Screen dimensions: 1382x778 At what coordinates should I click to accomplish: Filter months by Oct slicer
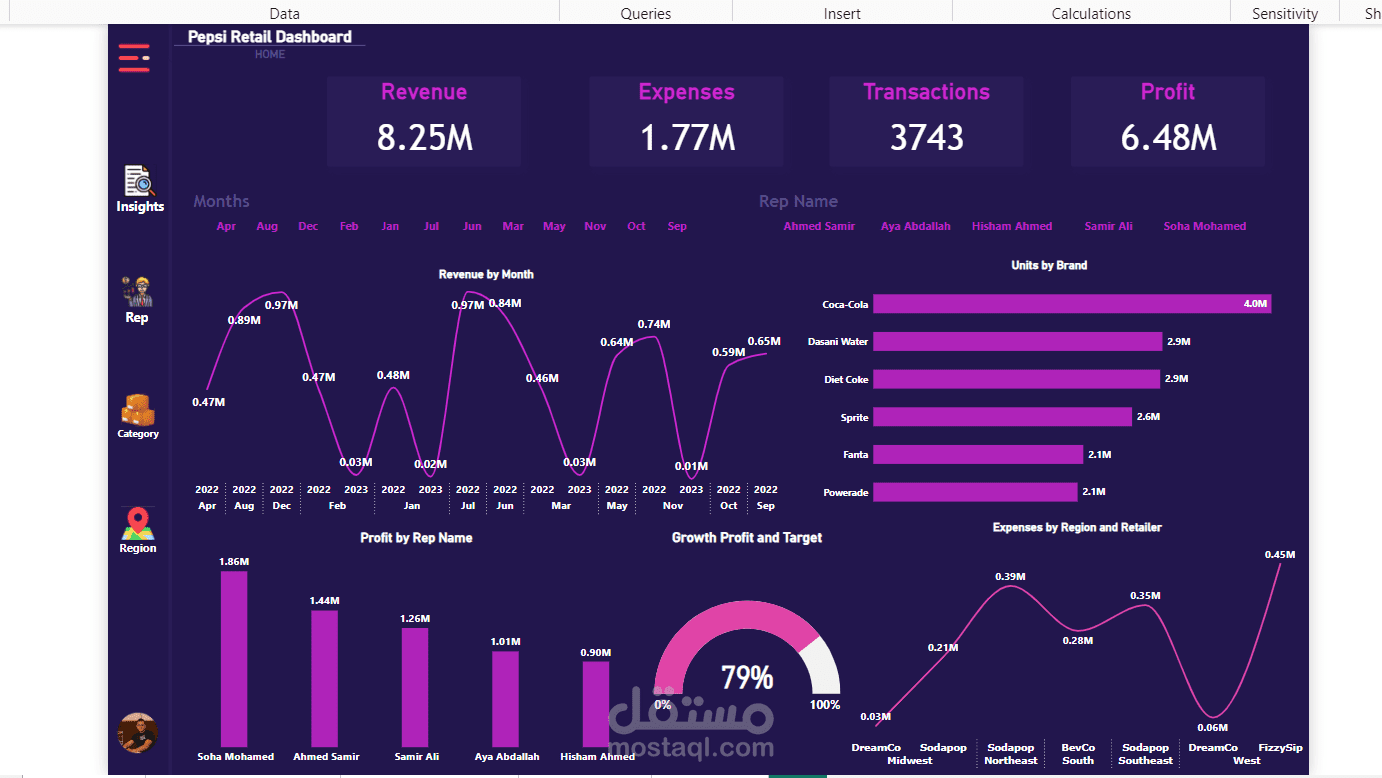click(x=636, y=226)
